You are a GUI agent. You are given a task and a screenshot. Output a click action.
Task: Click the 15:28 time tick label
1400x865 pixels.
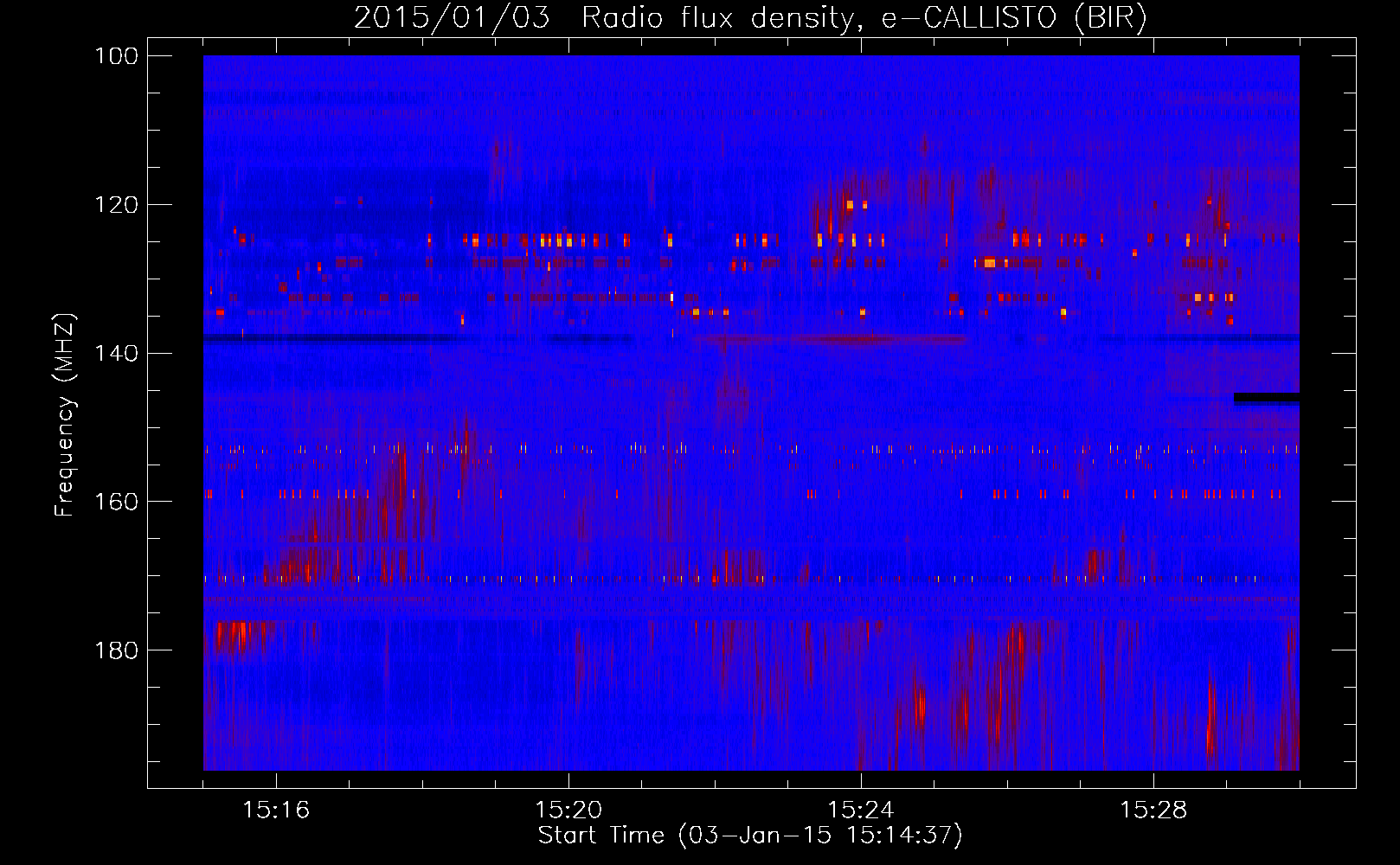click(1153, 811)
